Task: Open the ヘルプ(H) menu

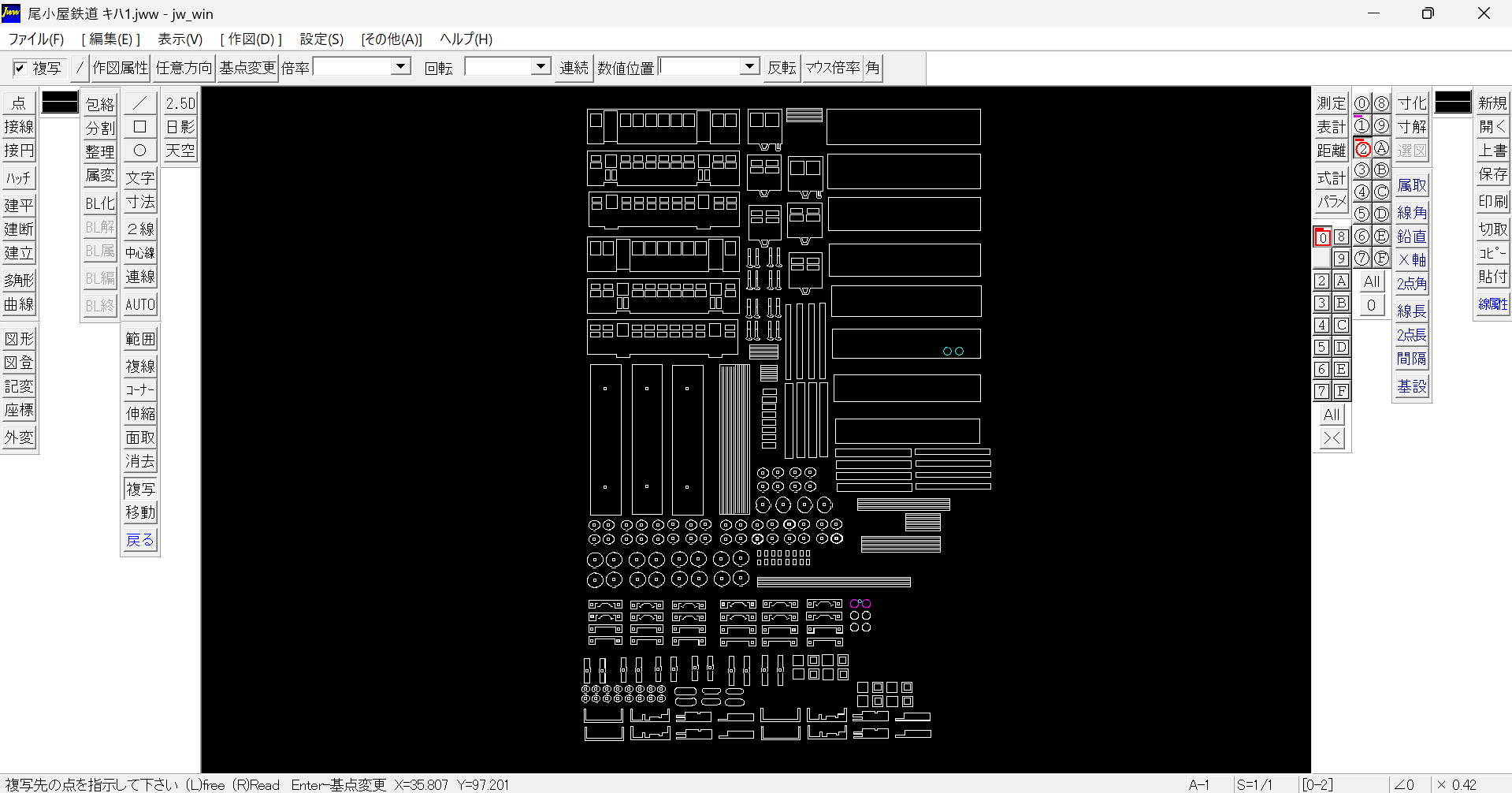Action: point(466,39)
